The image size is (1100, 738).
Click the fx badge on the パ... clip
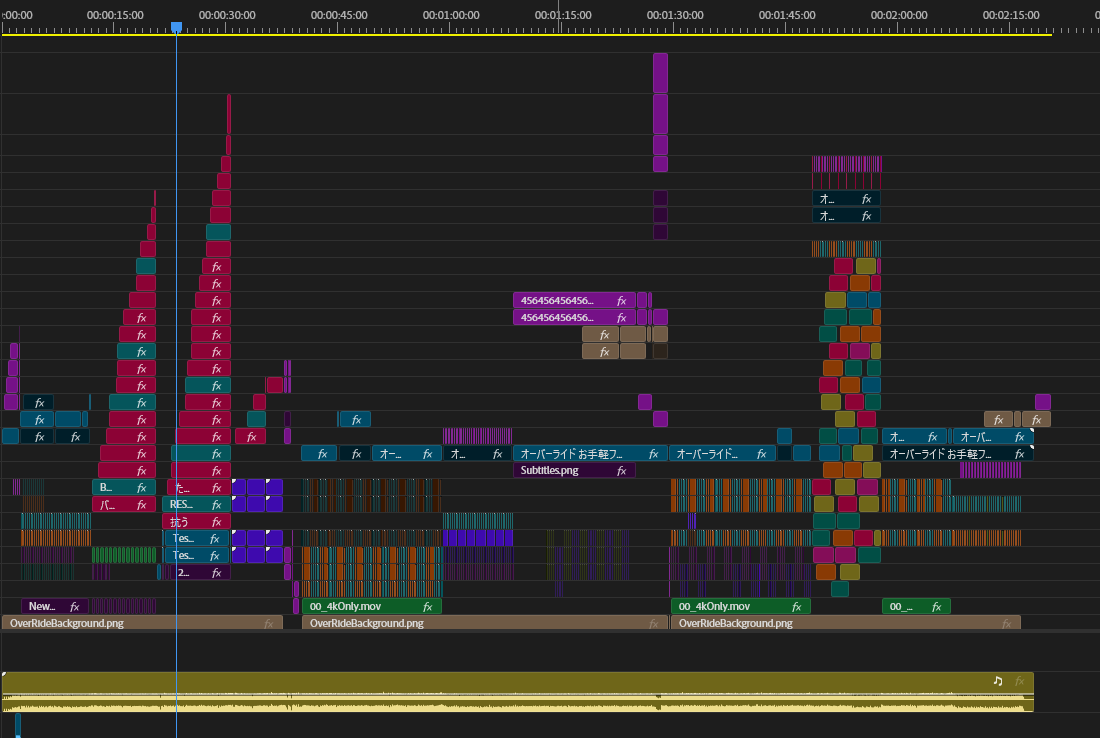(x=141, y=505)
